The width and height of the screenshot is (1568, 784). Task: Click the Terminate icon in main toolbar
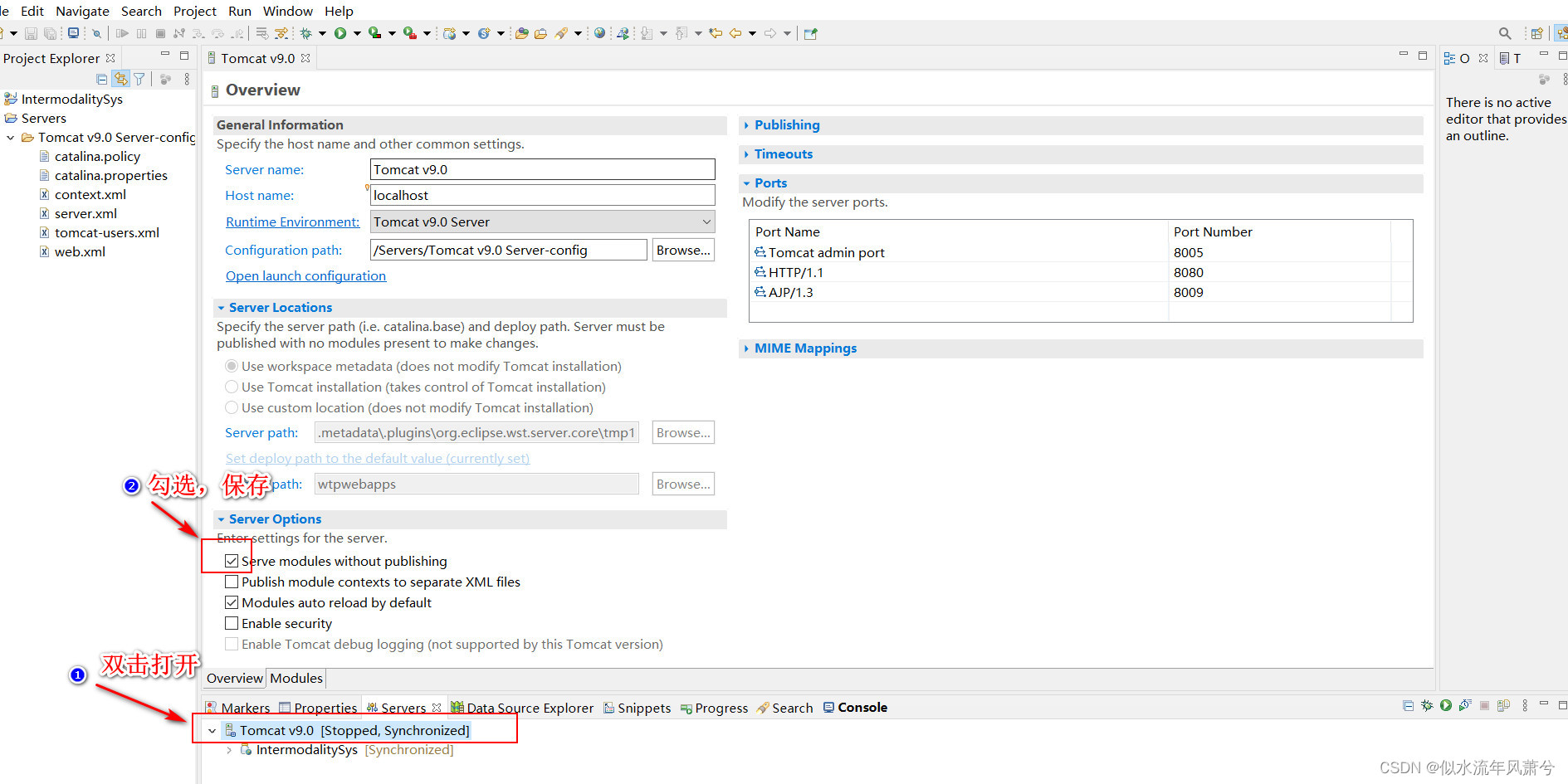tap(160, 33)
